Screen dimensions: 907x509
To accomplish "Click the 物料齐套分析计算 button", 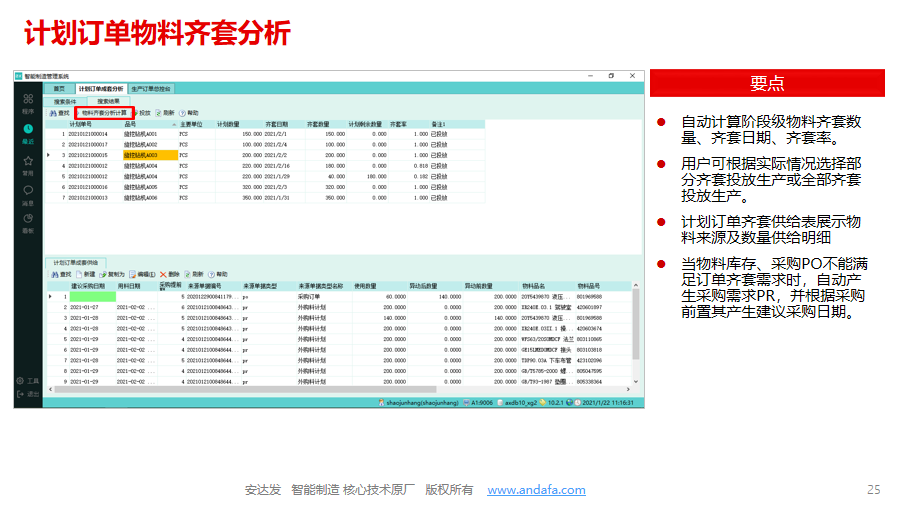I will pos(104,113).
